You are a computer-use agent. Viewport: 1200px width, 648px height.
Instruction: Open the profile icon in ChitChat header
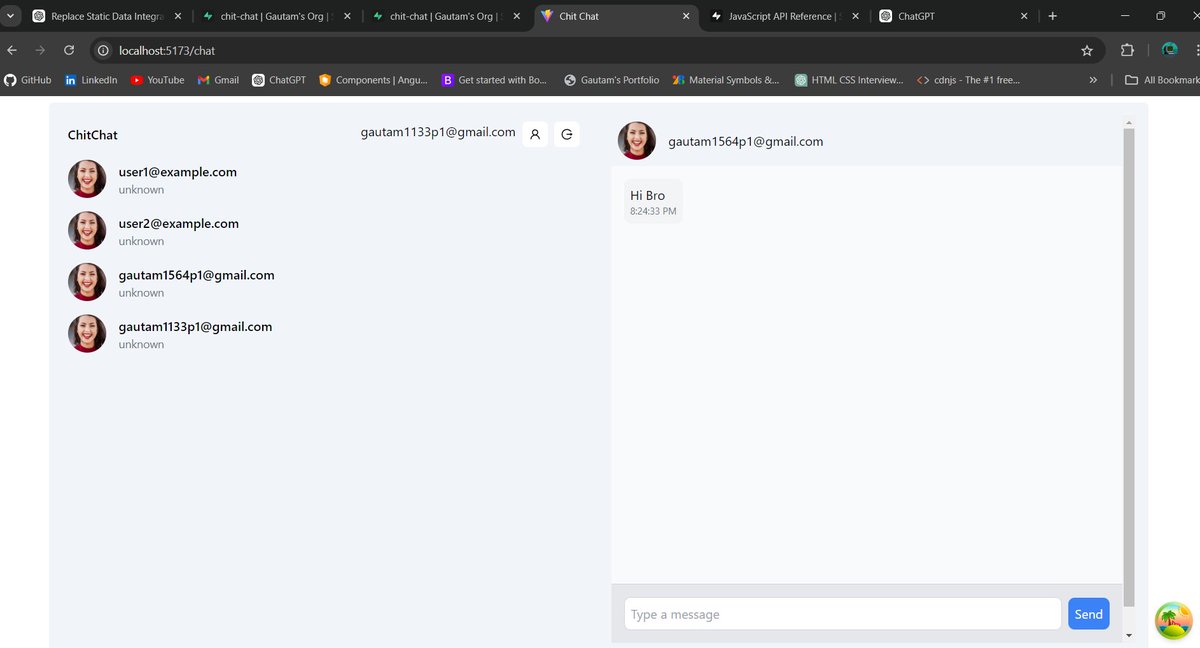535,133
